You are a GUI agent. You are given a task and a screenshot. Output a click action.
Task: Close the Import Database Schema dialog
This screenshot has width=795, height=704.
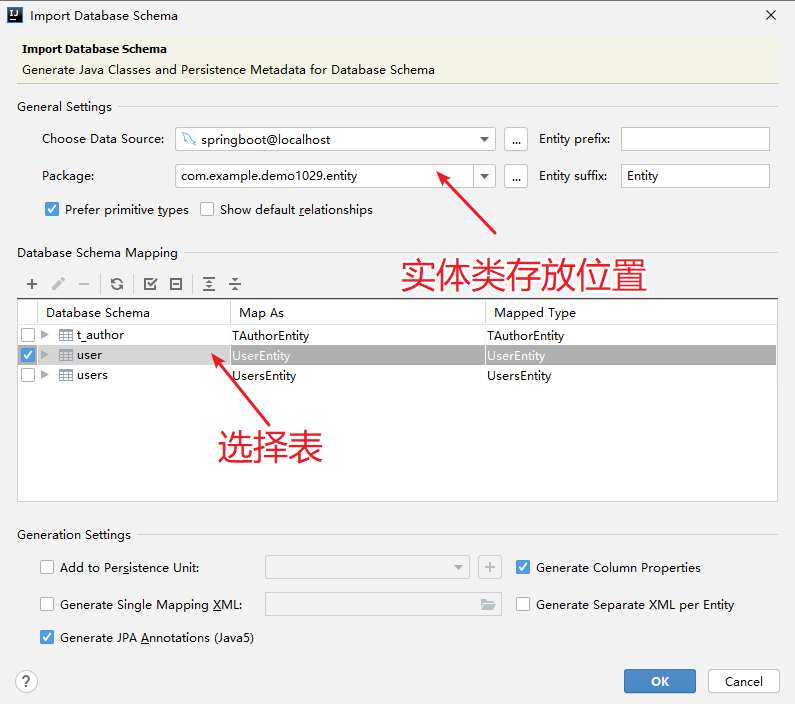pos(771,15)
